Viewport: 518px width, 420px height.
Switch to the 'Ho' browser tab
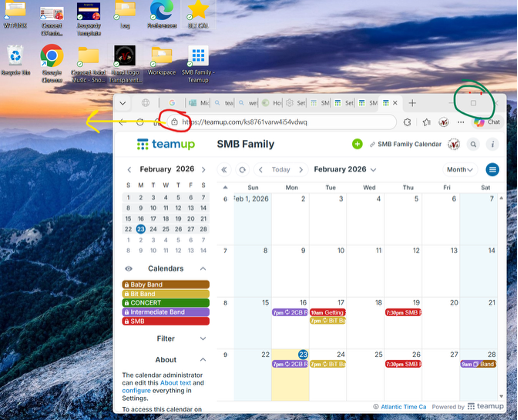coord(271,103)
